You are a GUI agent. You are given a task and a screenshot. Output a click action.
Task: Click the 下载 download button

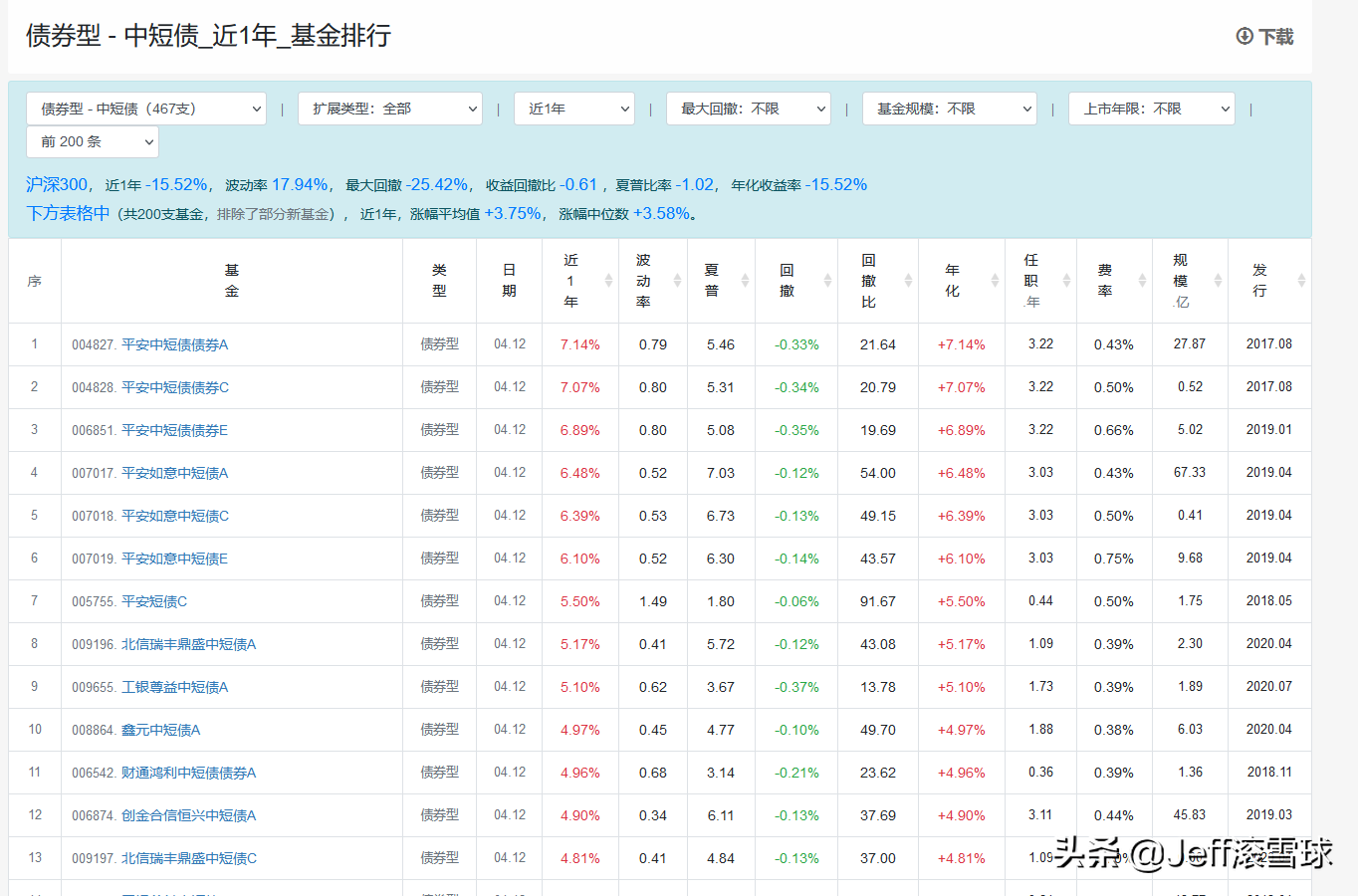(x=1265, y=37)
